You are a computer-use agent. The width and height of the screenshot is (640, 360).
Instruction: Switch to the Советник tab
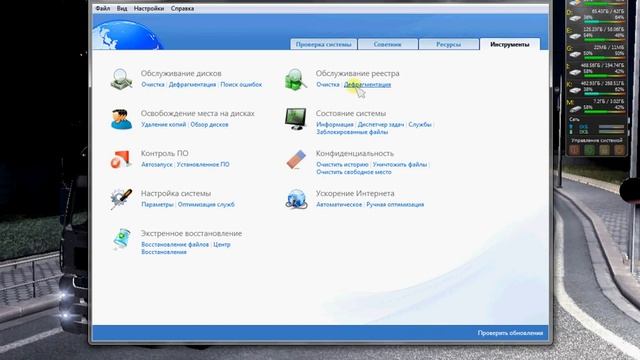tap(387, 44)
